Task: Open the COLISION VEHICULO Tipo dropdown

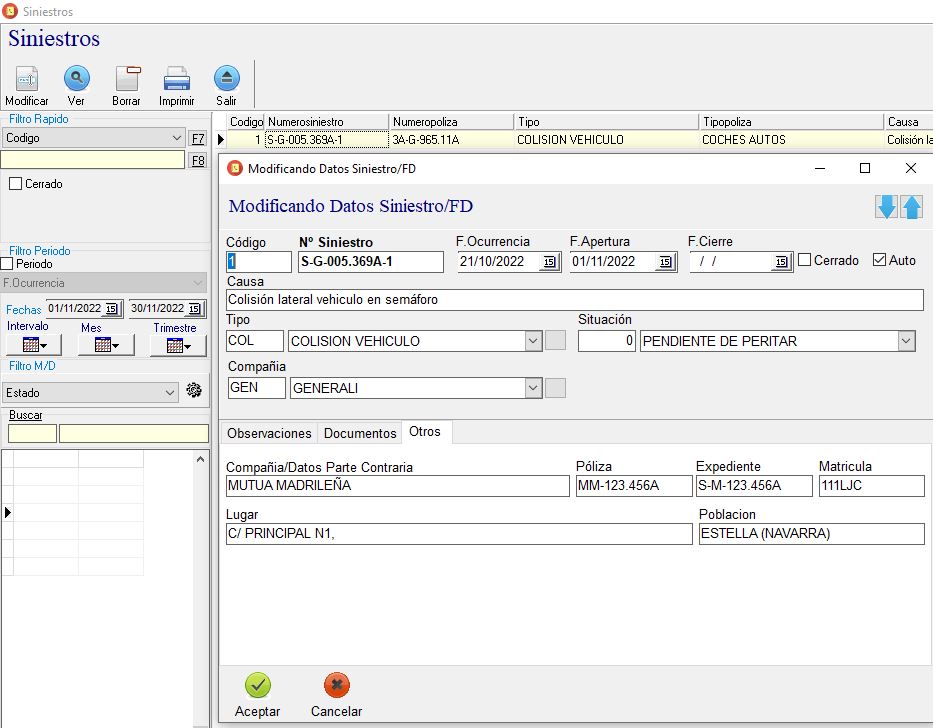Action: (533, 341)
